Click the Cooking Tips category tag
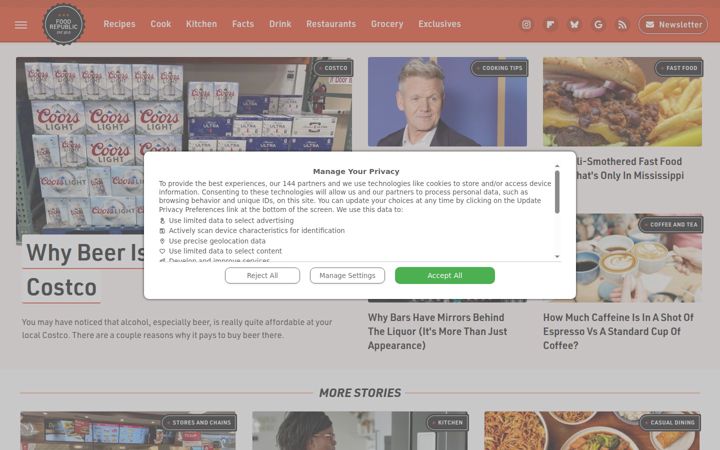The width and height of the screenshot is (720, 450). [x=500, y=68]
